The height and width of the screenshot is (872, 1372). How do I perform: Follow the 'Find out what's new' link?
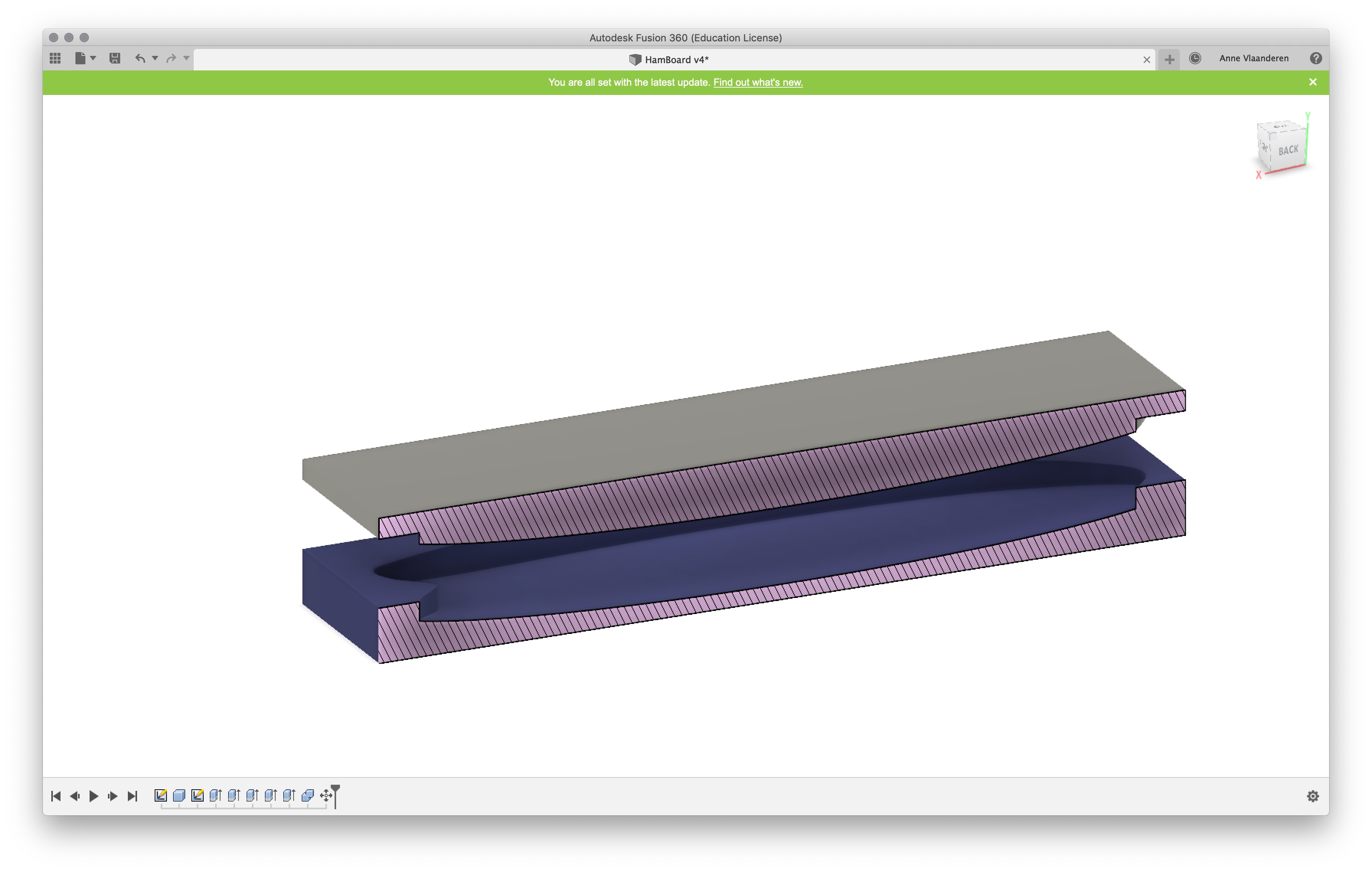click(x=758, y=83)
